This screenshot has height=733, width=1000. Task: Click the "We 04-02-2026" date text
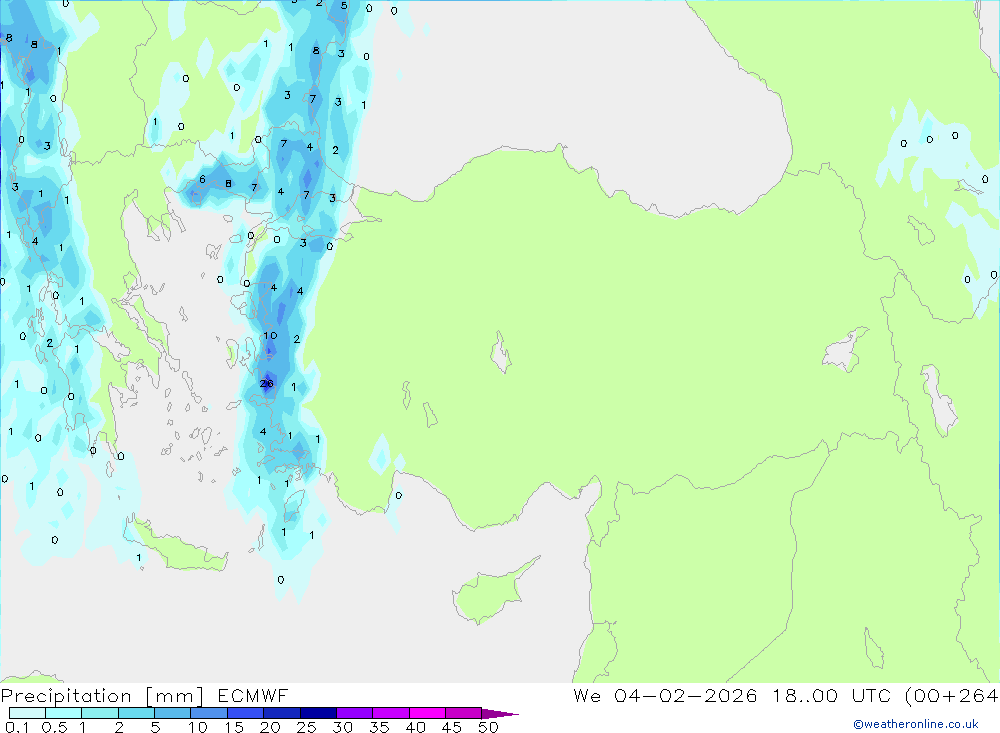click(x=665, y=696)
